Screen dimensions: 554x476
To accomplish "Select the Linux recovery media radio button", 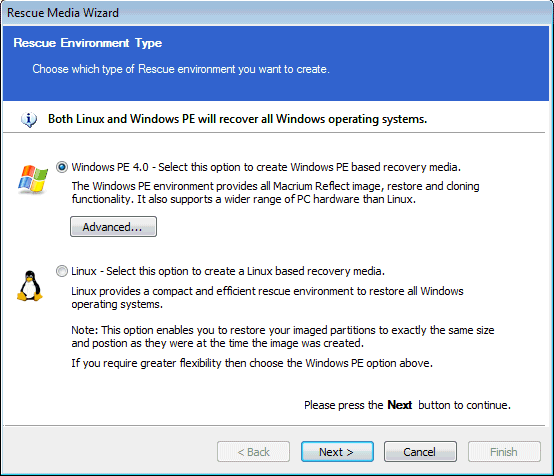I will click(x=62, y=271).
